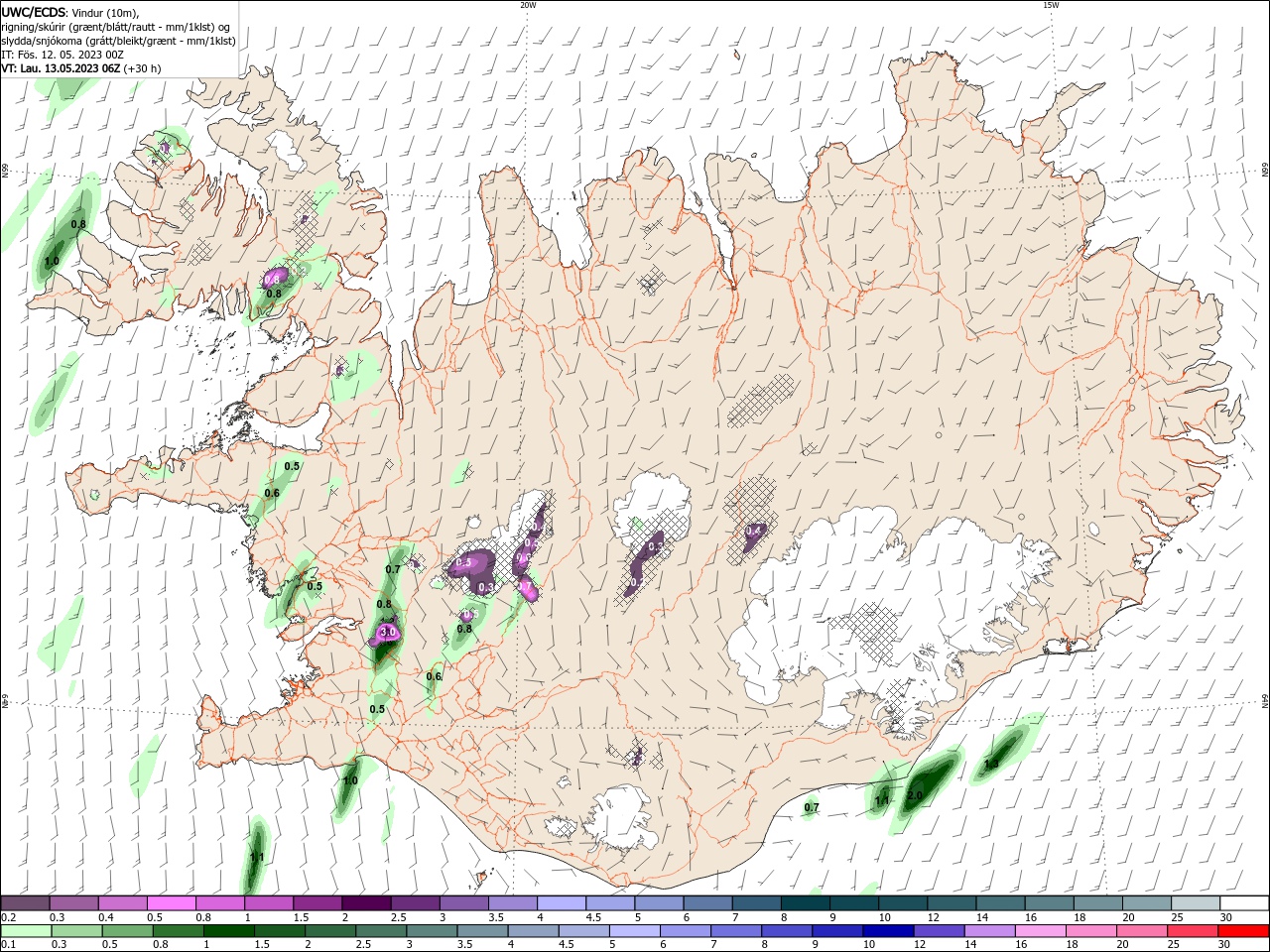Pick the dark blue 10–12 rain swatch
Viewport: 1270px width, 952px height.
click(x=886, y=931)
